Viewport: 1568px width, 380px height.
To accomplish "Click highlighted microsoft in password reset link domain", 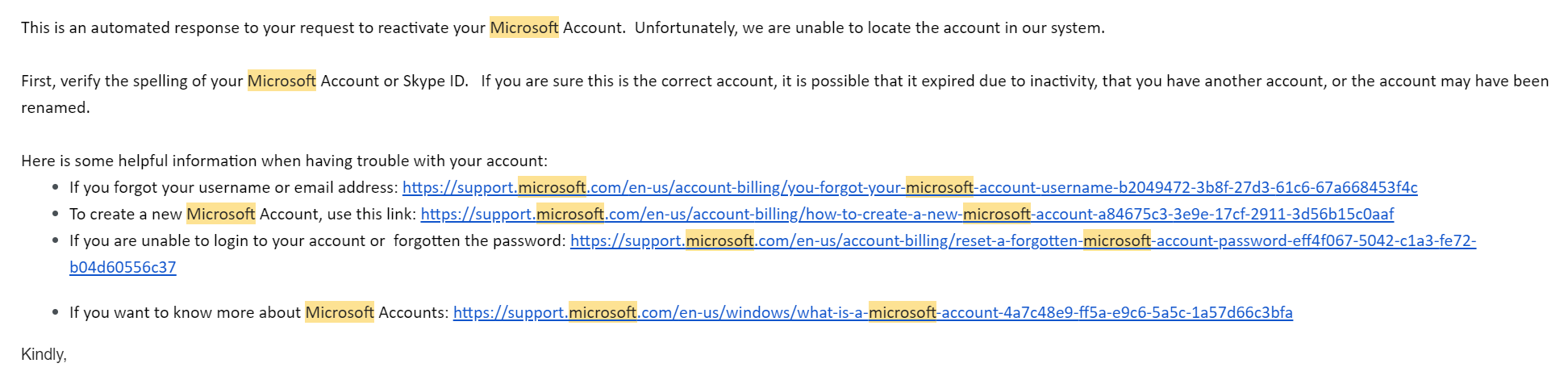I will click(x=719, y=240).
